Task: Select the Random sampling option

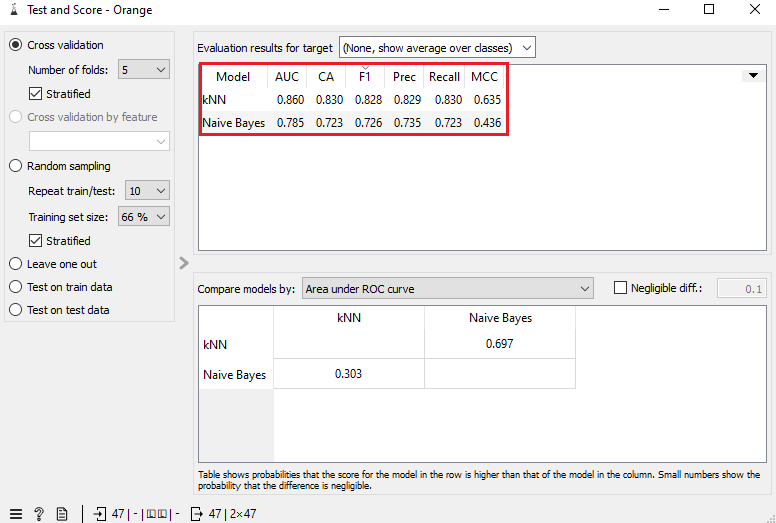Action: [x=16, y=166]
